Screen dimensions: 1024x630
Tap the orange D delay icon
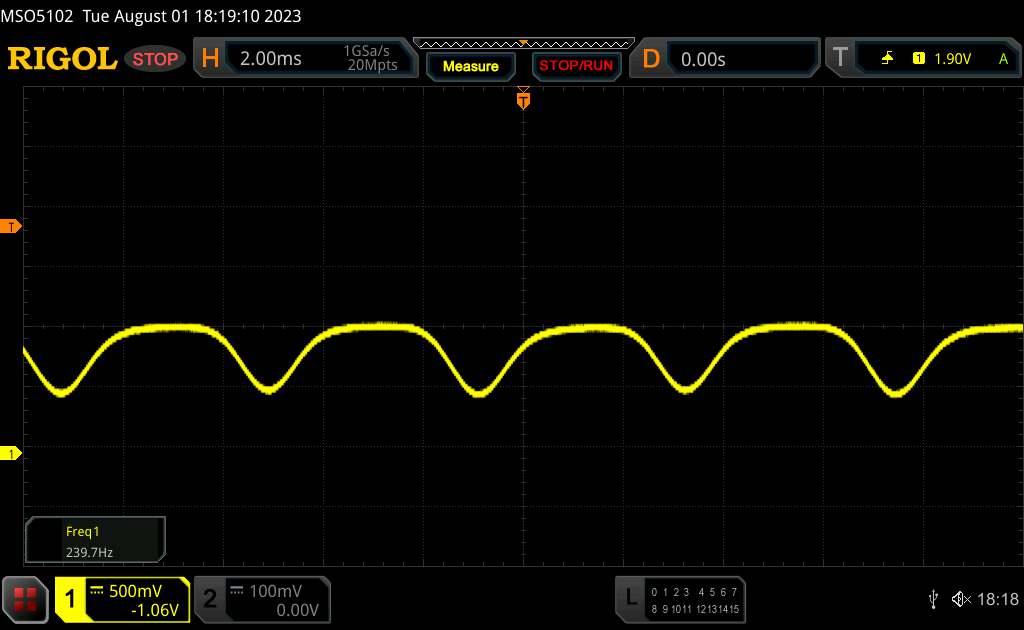[x=651, y=59]
